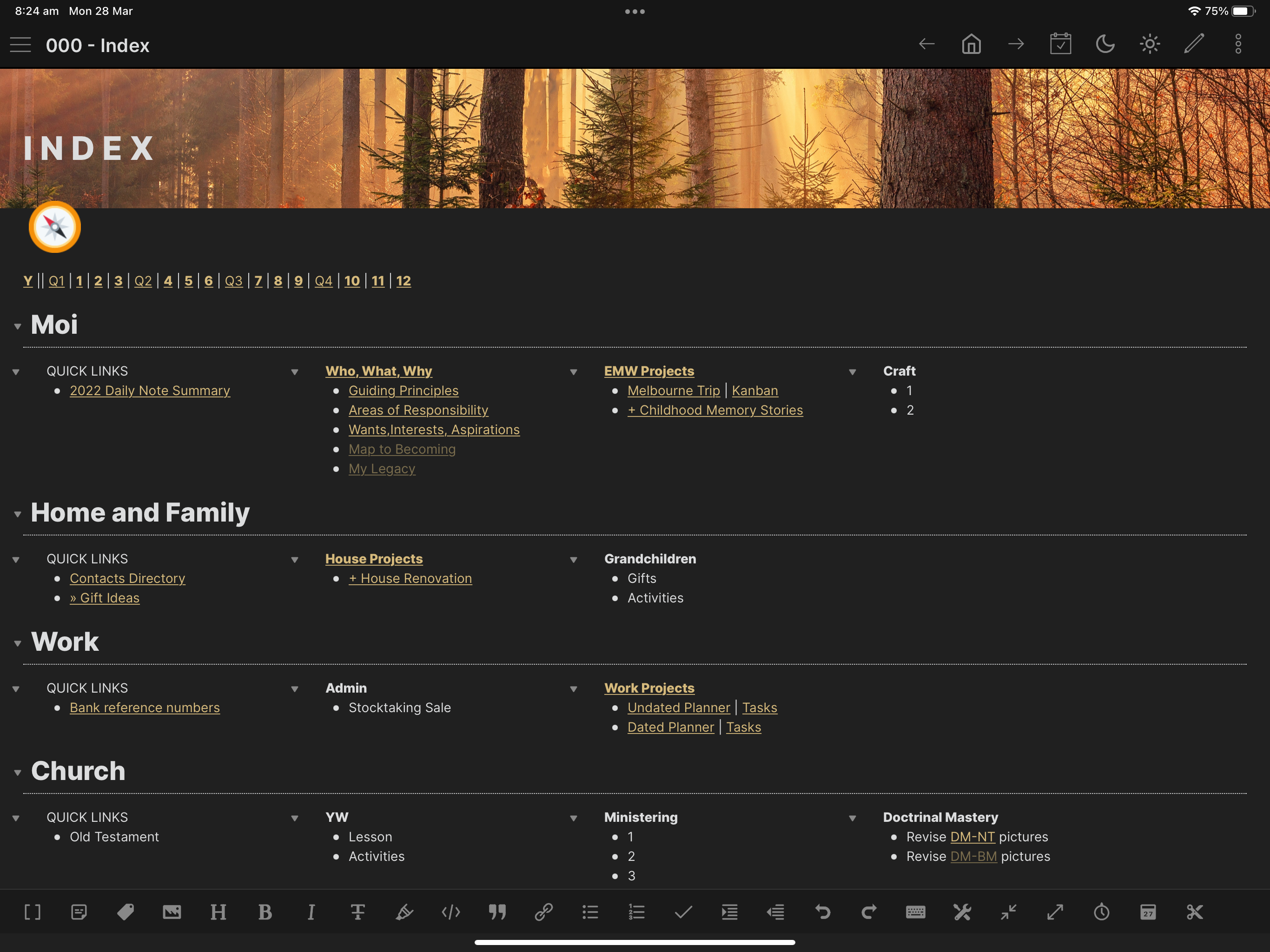Viewport: 1270px width, 952px height.
Task: Switch to dark theme moon icon
Action: [1105, 44]
